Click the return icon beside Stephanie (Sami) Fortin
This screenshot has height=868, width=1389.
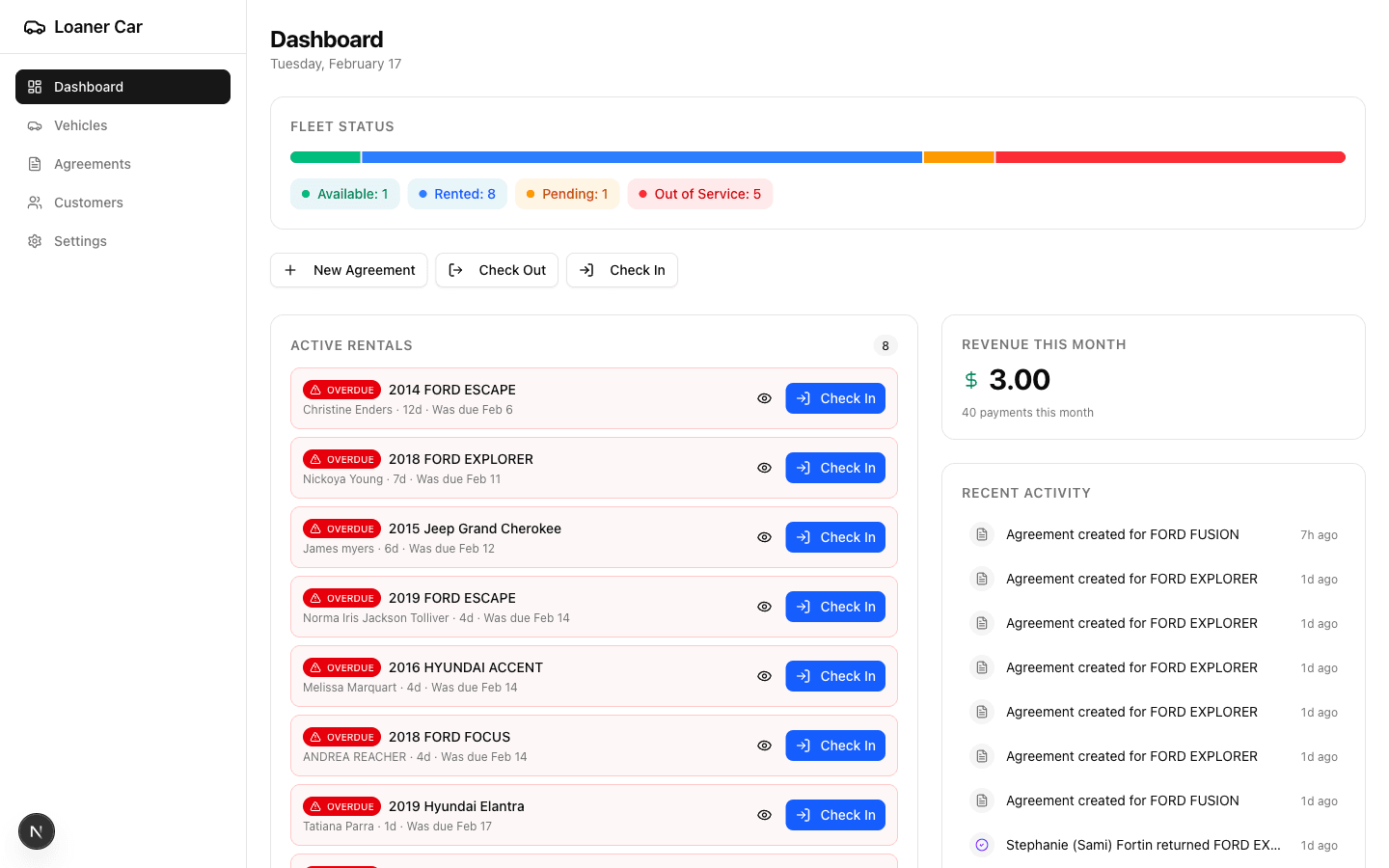(982, 845)
